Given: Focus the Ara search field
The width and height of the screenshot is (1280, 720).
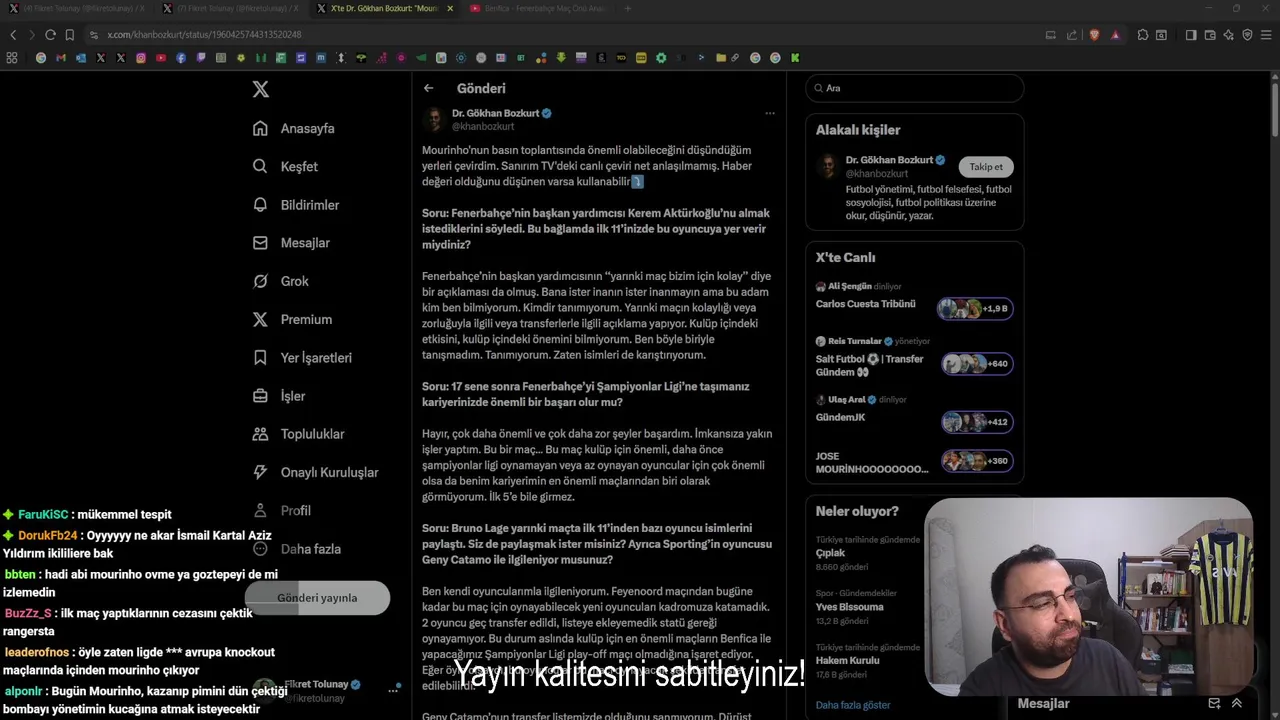Looking at the screenshot, I should (x=914, y=88).
